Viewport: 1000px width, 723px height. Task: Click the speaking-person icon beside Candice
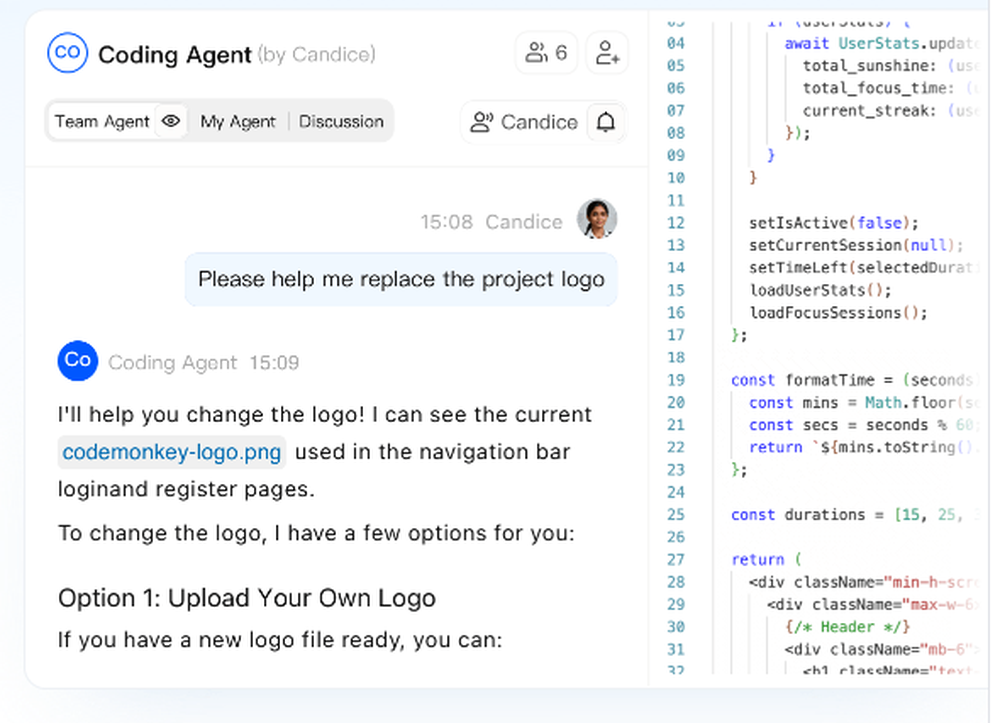pyautogui.click(x=483, y=122)
